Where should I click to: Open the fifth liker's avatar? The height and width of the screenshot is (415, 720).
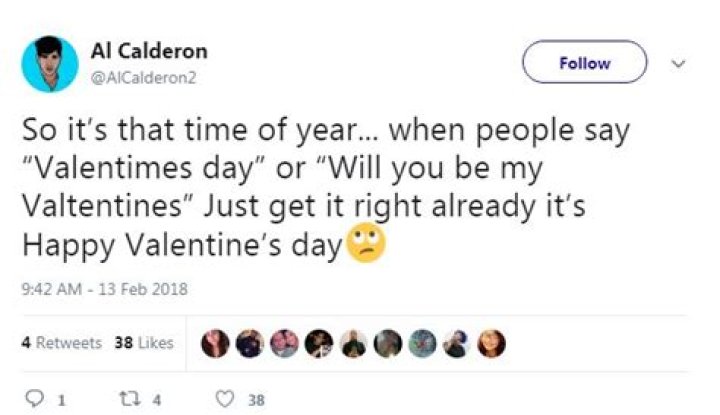tap(354, 343)
